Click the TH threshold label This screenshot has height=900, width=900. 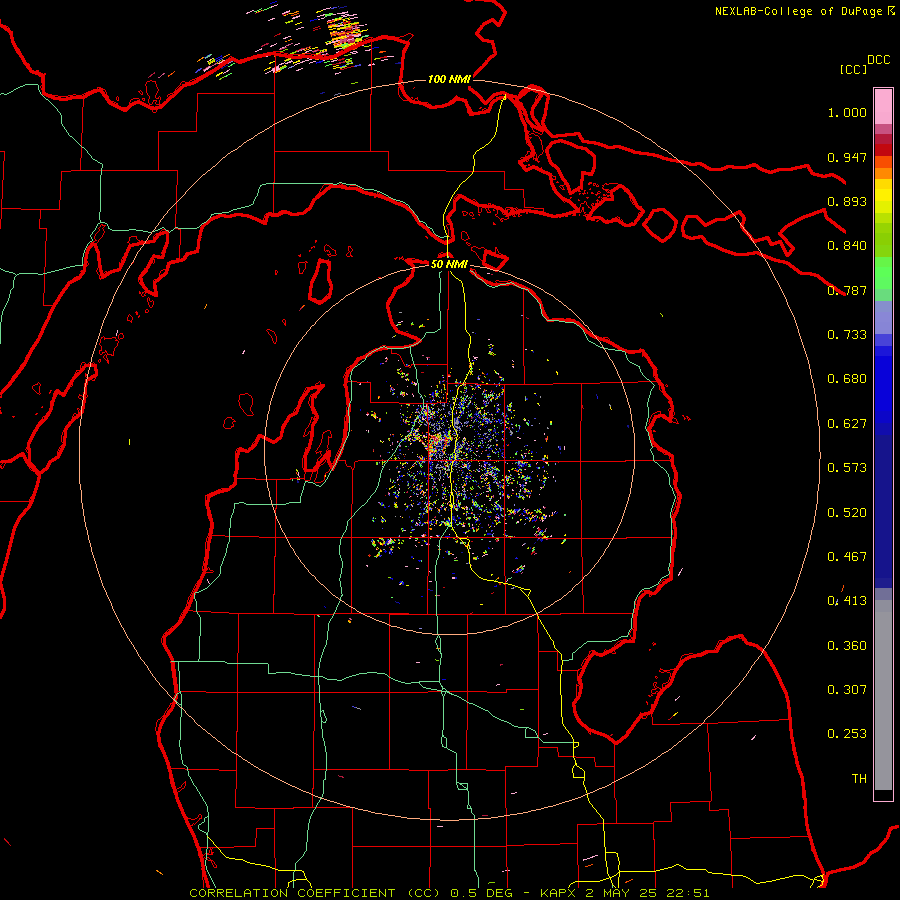(x=859, y=779)
